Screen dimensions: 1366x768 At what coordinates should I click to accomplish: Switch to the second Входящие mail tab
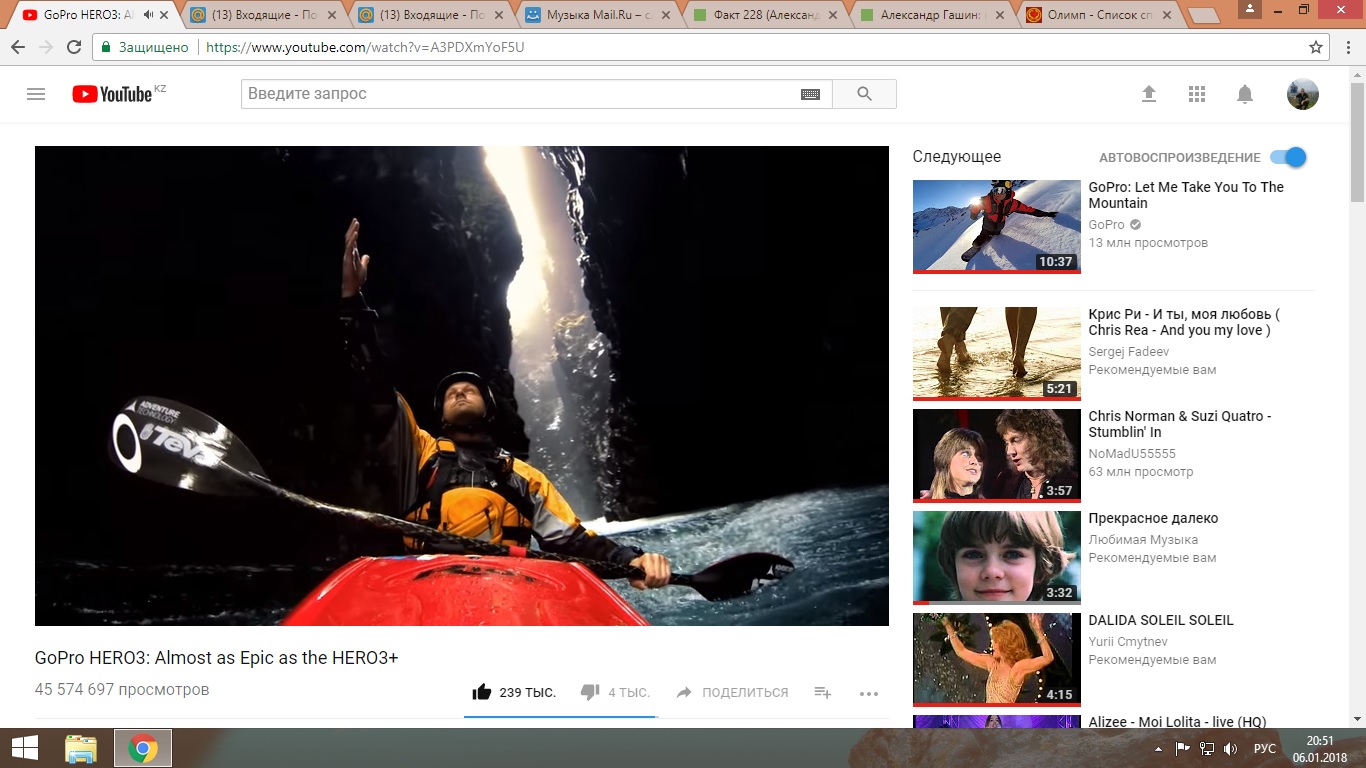click(x=431, y=15)
